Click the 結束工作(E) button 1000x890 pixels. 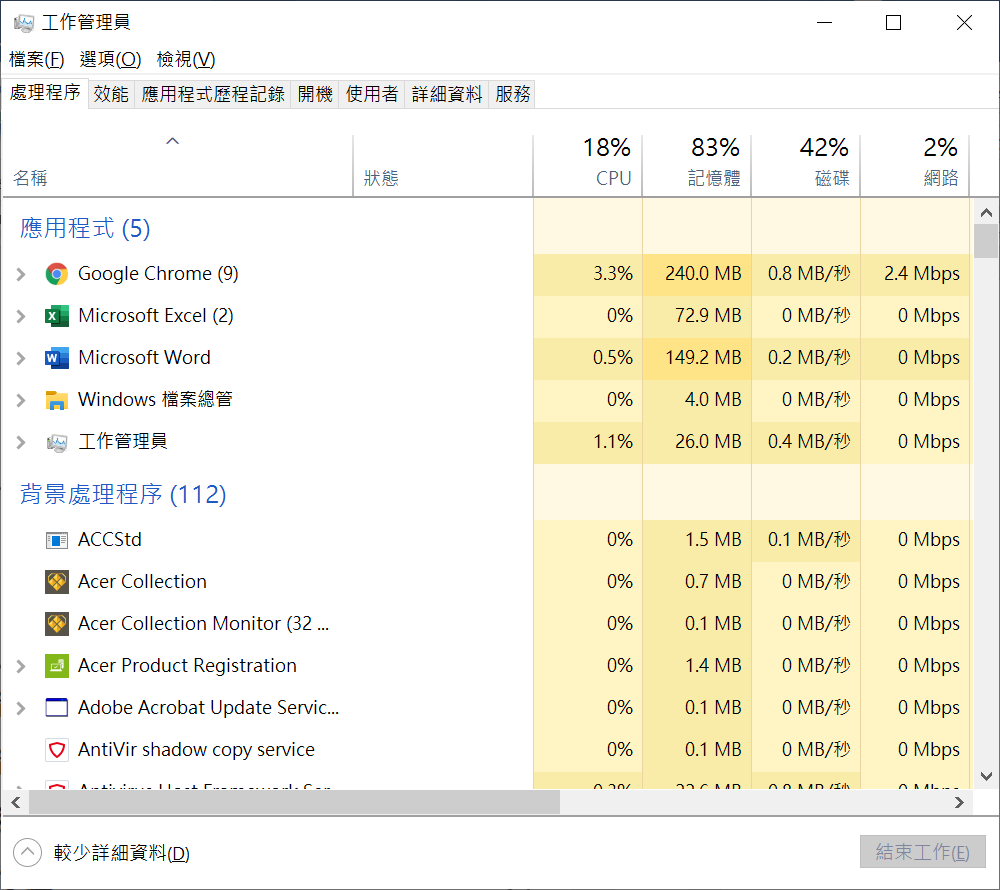click(922, 852)
